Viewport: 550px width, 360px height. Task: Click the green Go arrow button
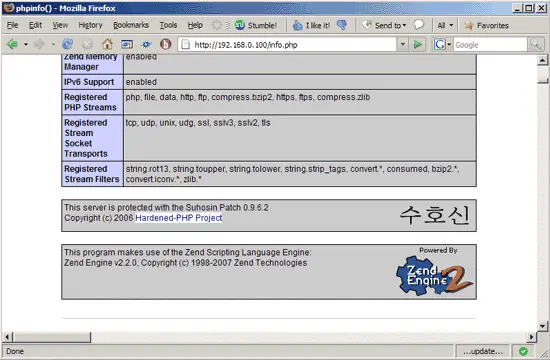tap(418, 44)
